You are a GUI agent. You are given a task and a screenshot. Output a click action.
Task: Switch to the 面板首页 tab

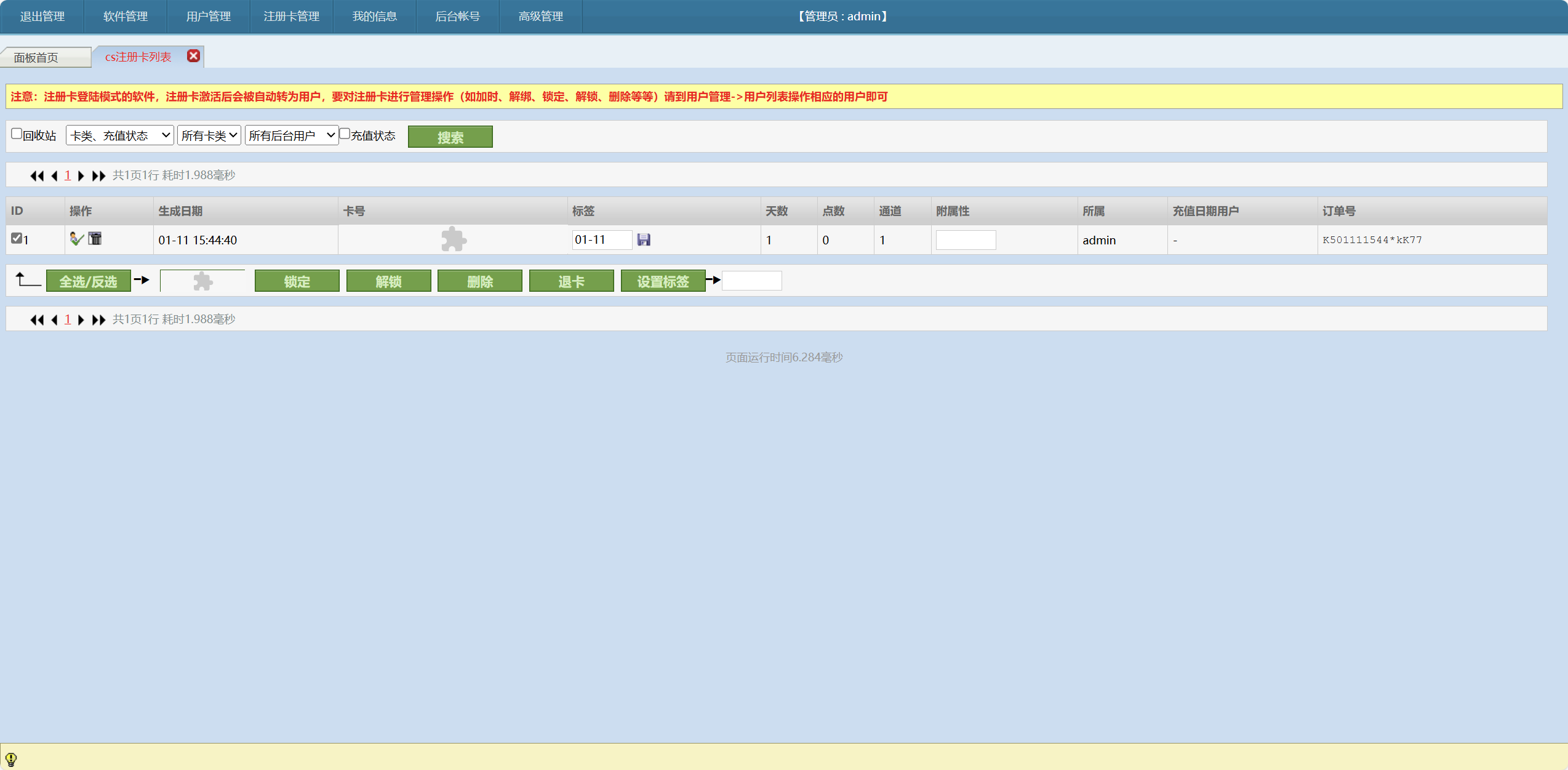[x=46, y=57]
